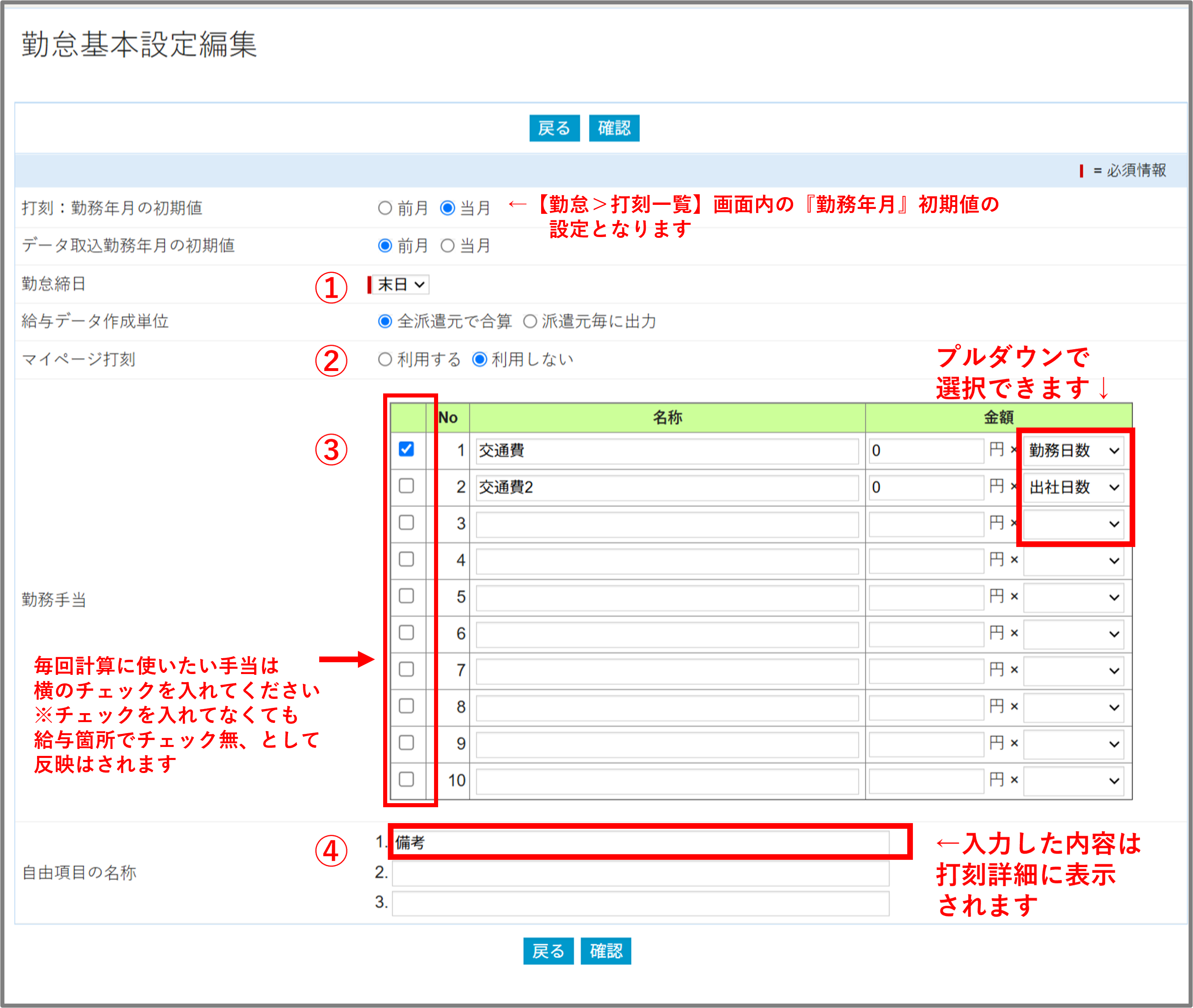This screenshot has width=1193, height=1008.
Task: Check the checkbox for allowance row 10
Action: coord(406,779)
